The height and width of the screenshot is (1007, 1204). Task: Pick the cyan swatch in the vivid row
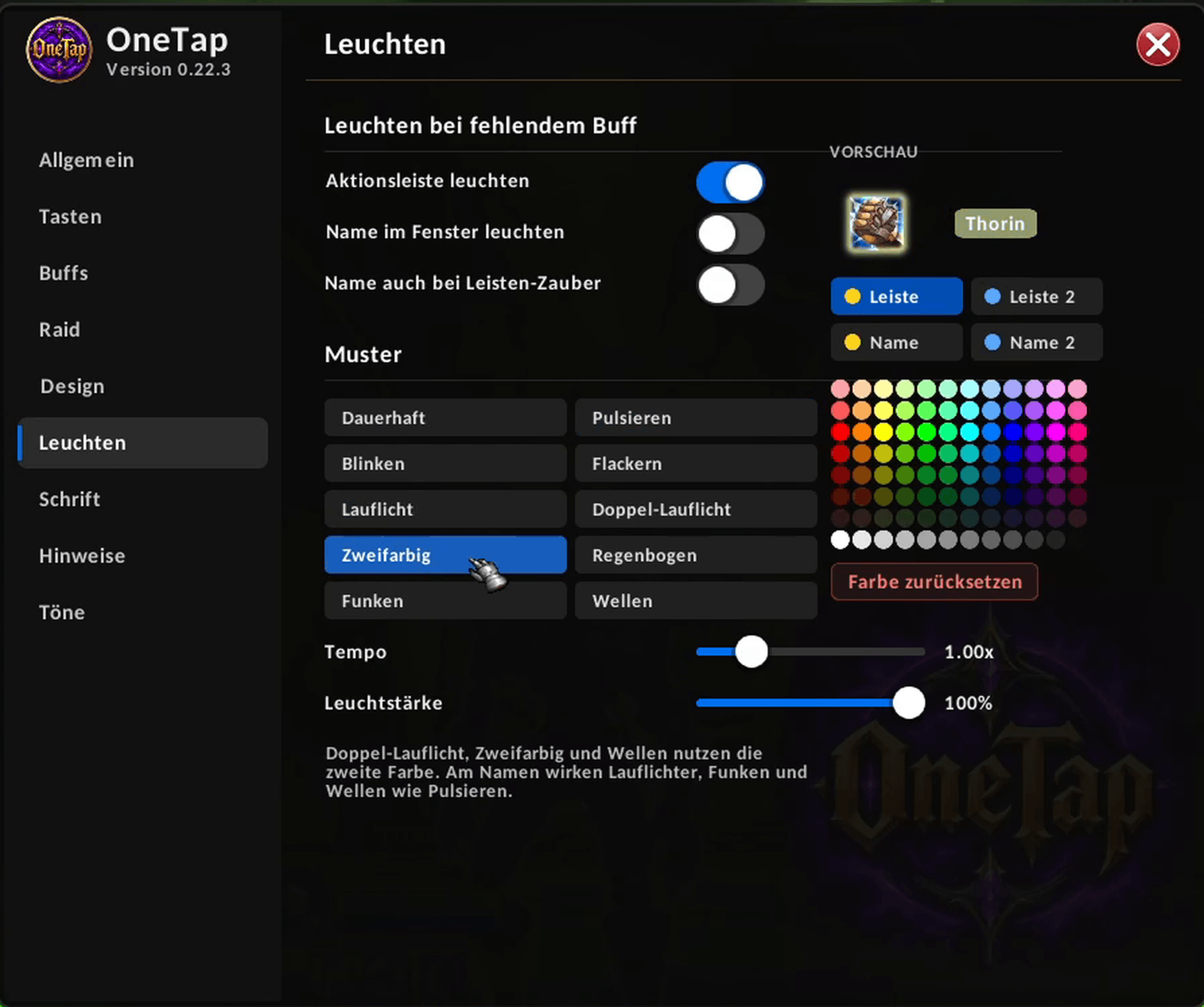[969, 431]
